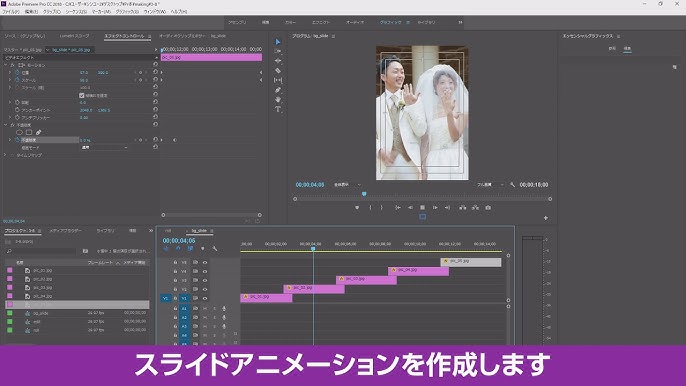Click the green label swatch of bg_slide
The height and width of the screenshot is (386, 686).
click(10, 313)
